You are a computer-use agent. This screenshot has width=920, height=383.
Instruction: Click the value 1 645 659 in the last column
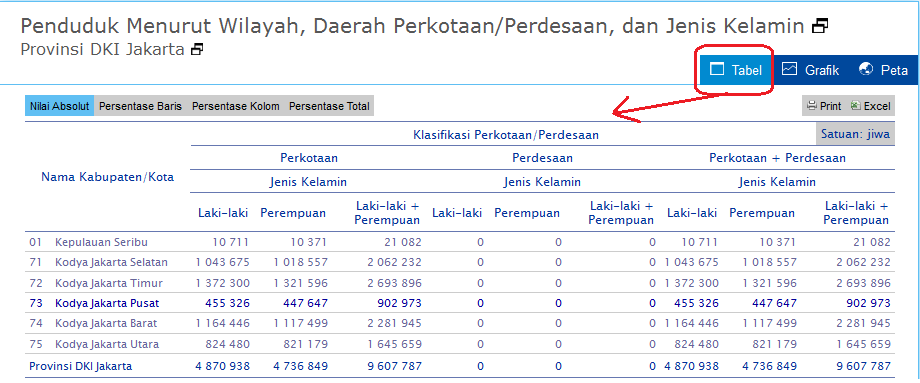click(864, 344)
